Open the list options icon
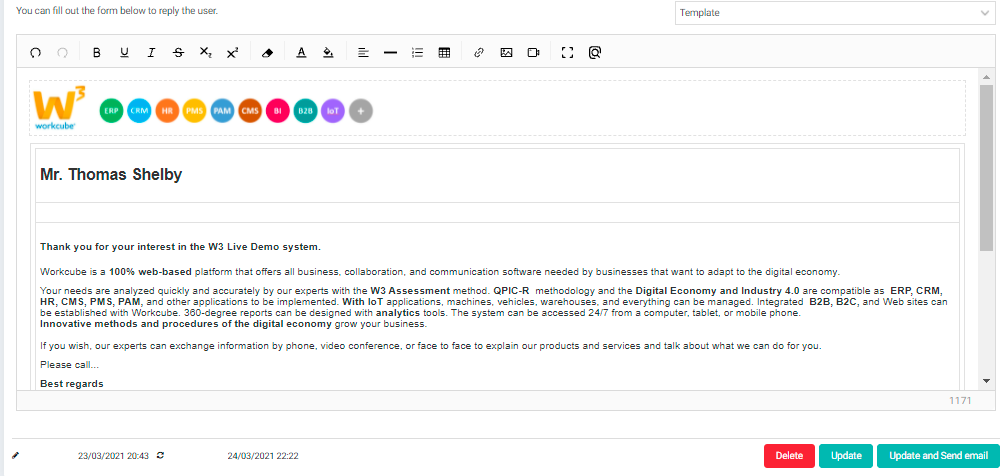The height and width of the screenshot is (476, 1006). [x=417, y=53]
